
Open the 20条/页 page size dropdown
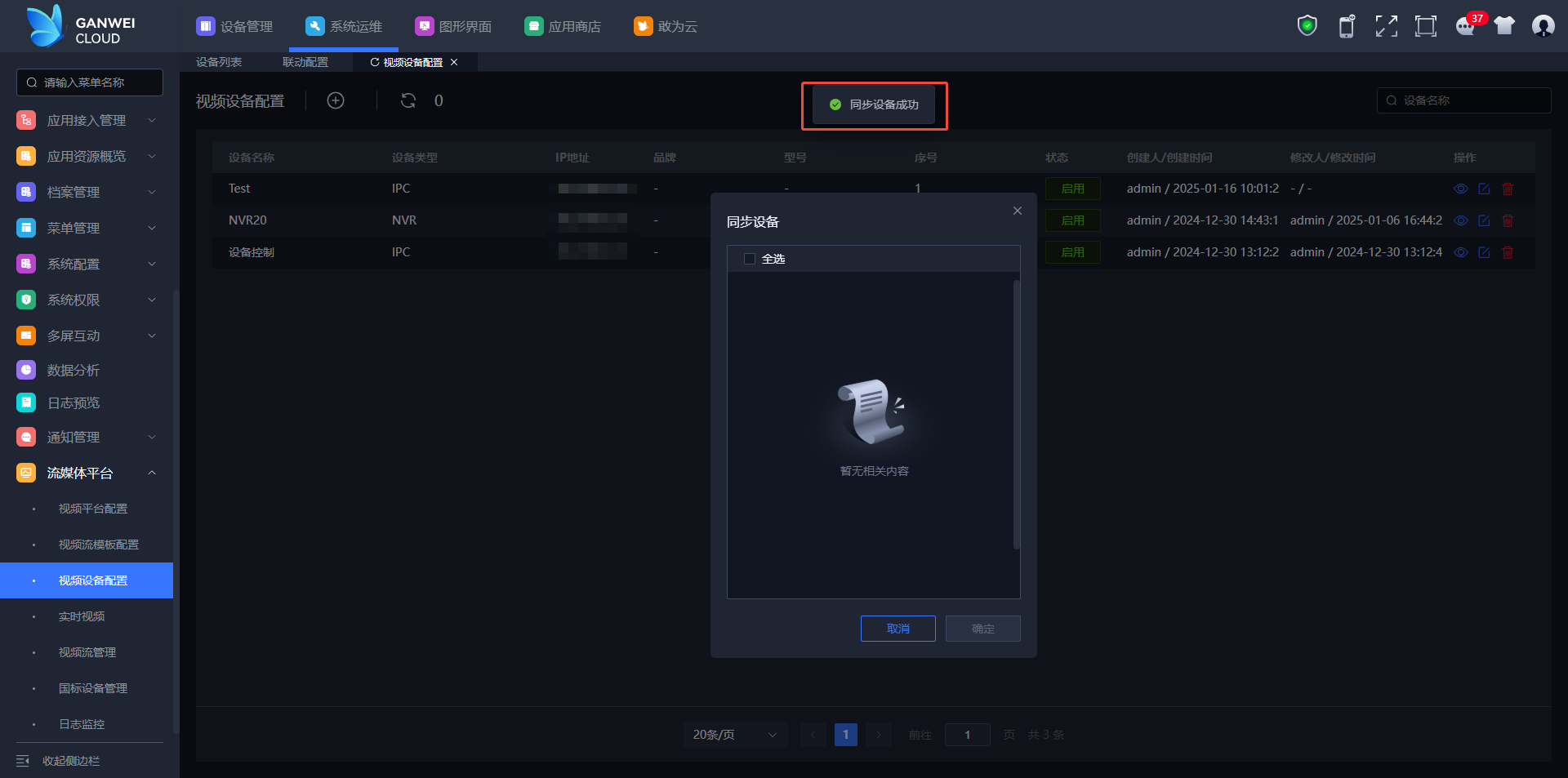[735, 735]
